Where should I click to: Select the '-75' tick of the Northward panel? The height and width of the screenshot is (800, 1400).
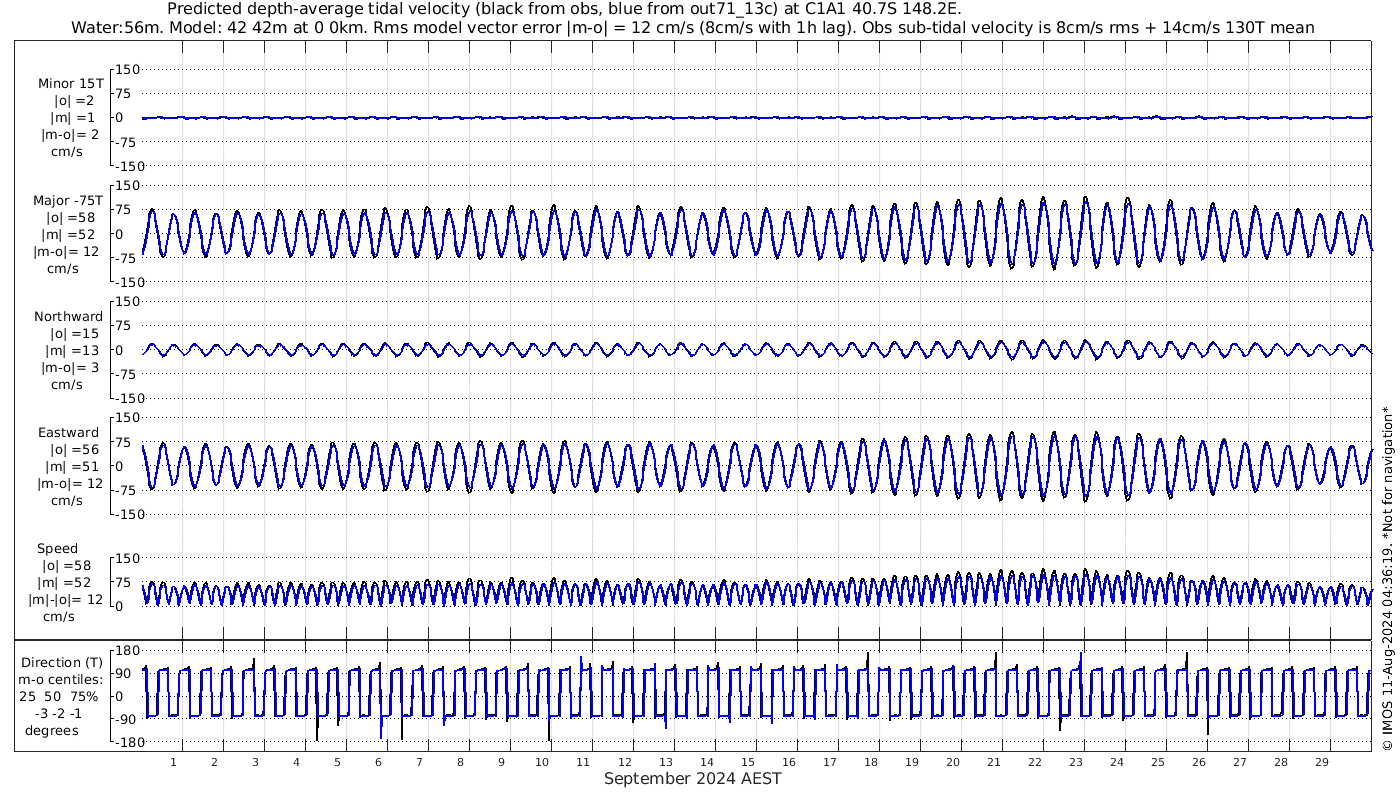[127, 374]
